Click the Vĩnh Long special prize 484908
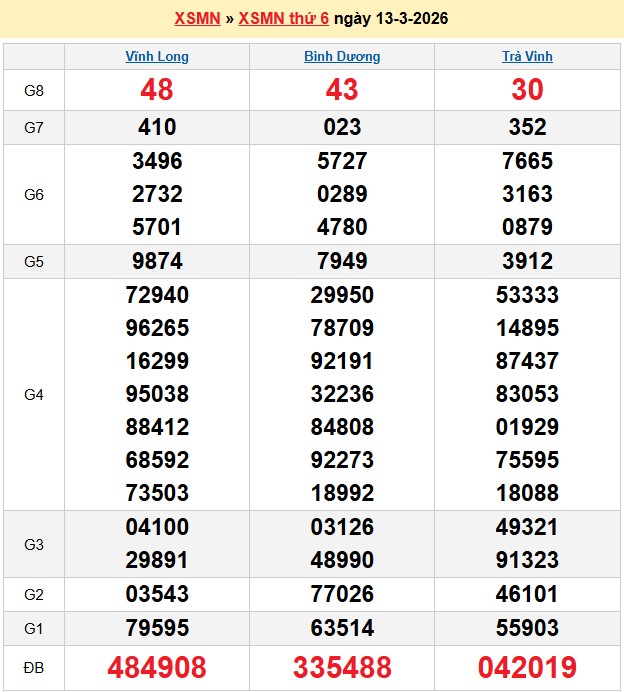This screenshot has height=692, width=624. [157, 667]
